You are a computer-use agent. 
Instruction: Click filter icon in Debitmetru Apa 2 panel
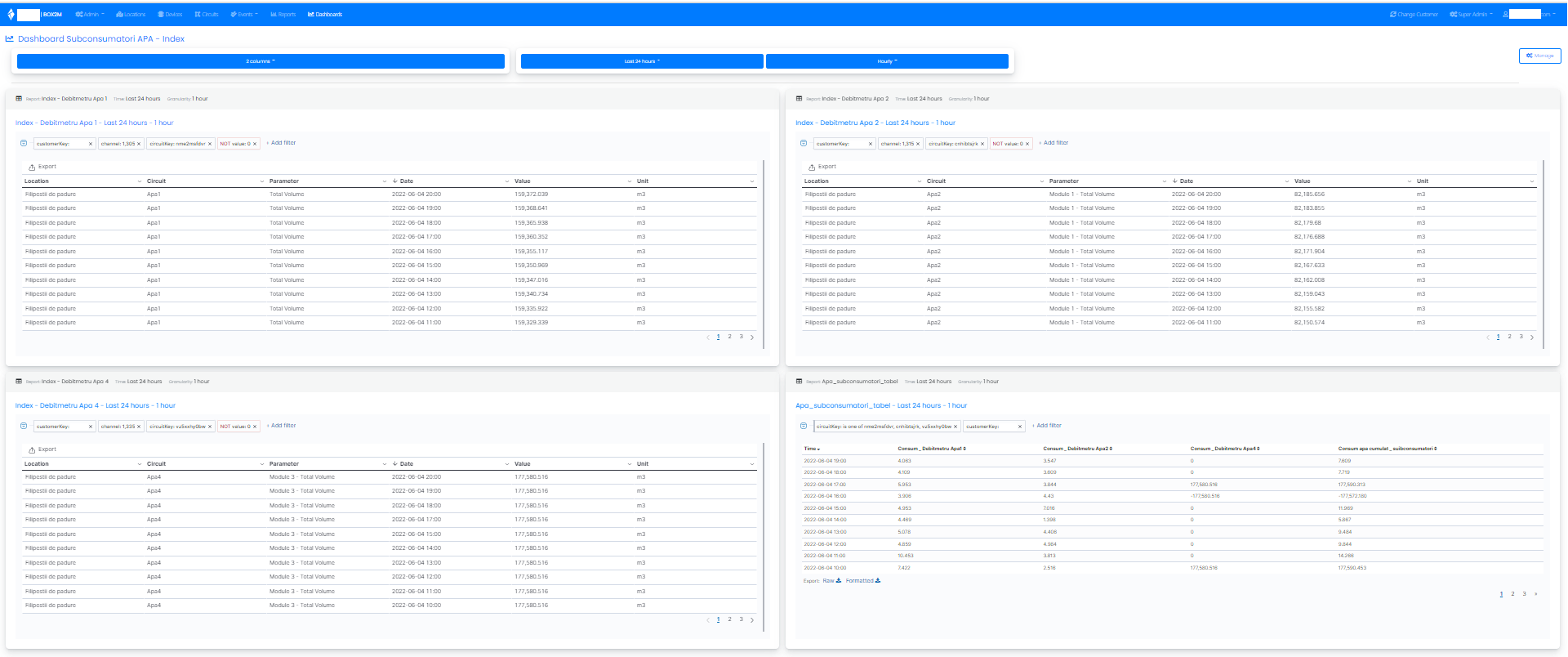804,143
